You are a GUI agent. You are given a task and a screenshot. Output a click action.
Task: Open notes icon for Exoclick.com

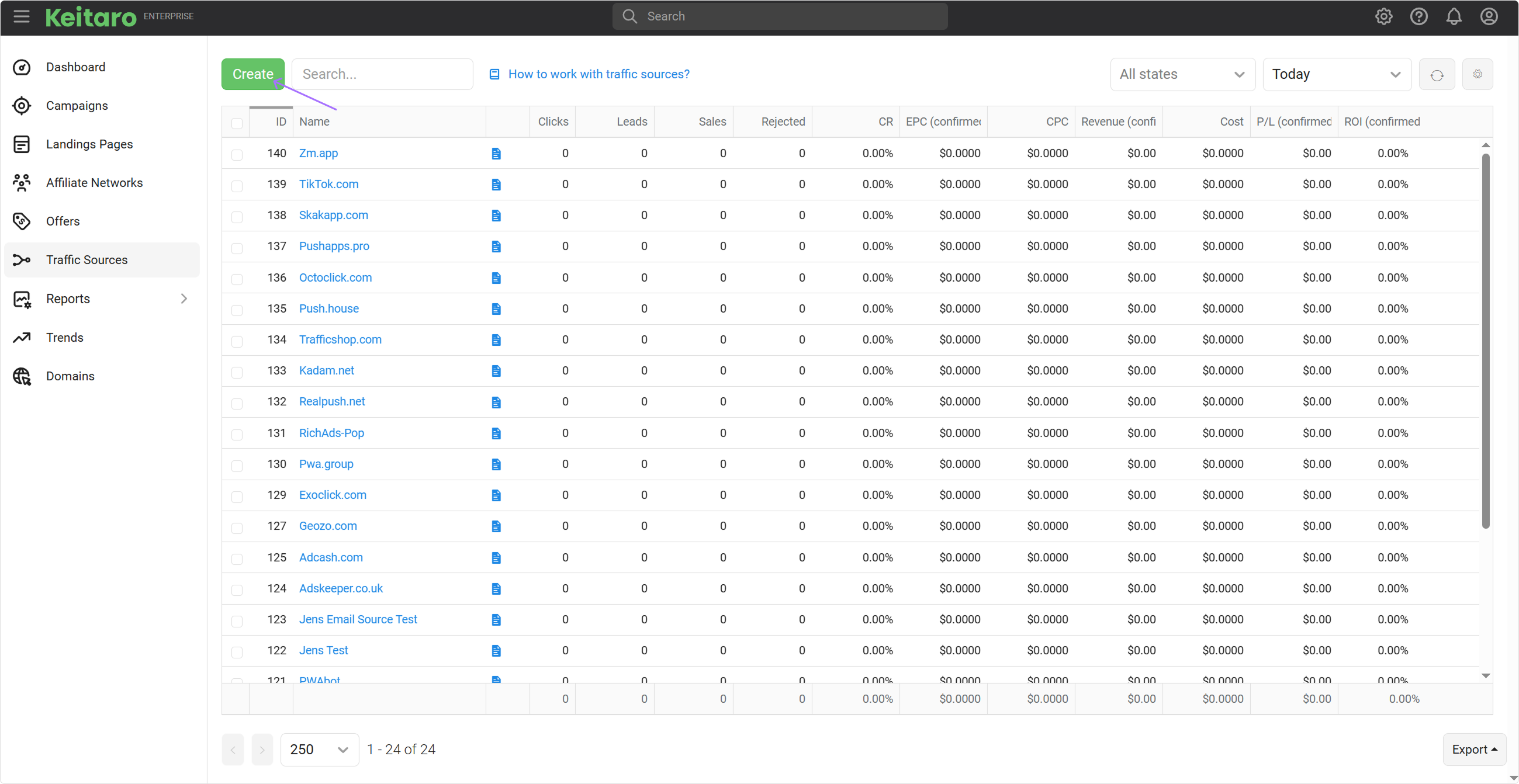496,495
